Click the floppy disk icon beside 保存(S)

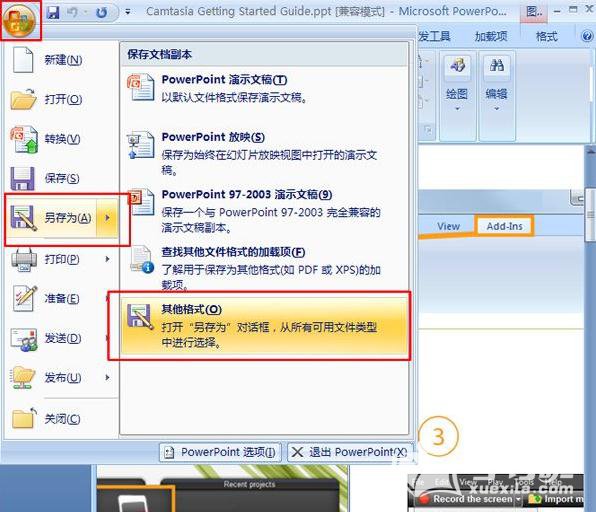[x=22, y=179]
